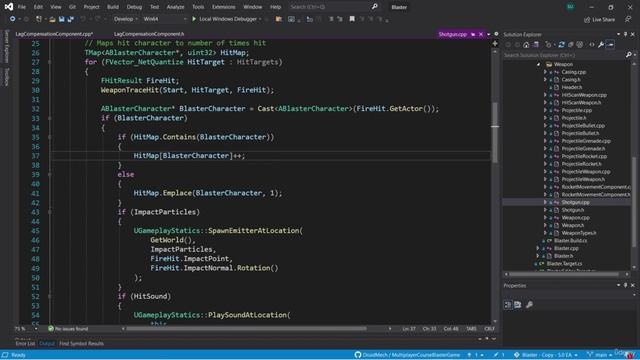Click the editor vertical scrollbar thumb
The height and width of the screenshot is (360, 640).
coord(495,132)
